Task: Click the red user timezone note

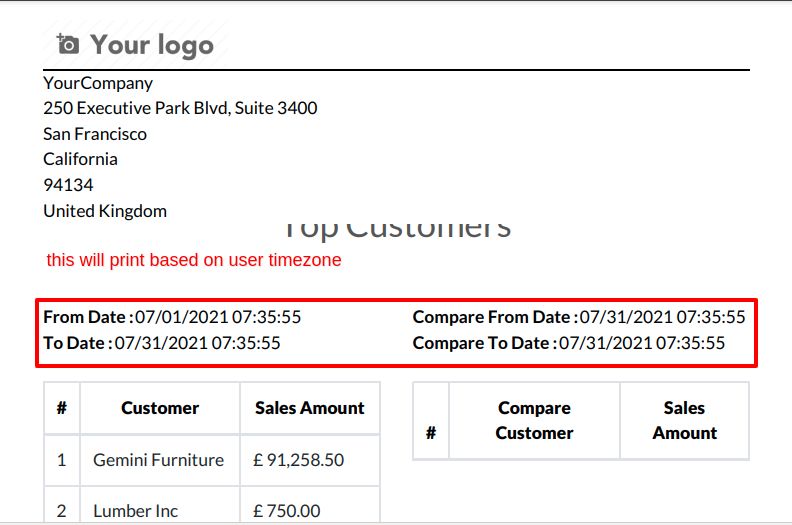Action: pos(194,260)
